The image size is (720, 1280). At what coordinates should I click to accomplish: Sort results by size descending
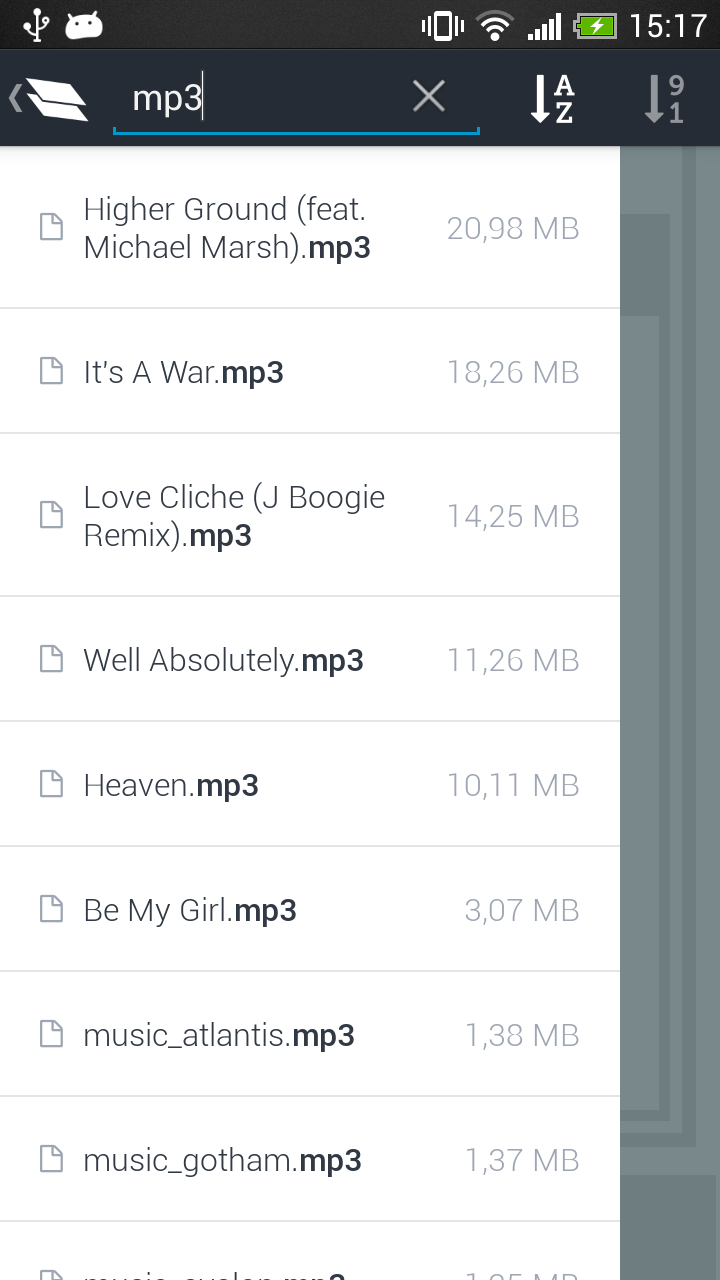(664, 98)
